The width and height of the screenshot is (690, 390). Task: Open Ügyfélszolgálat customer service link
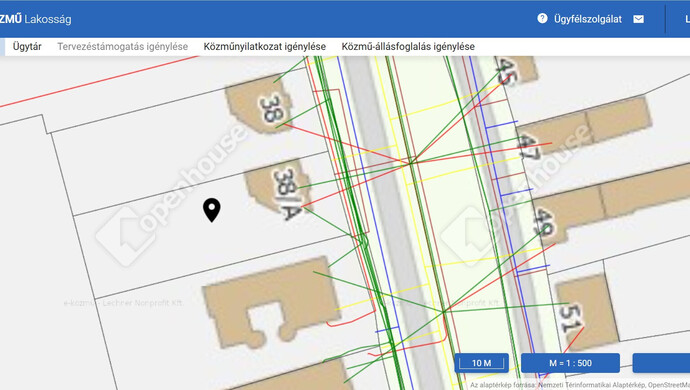click(587, 19)
